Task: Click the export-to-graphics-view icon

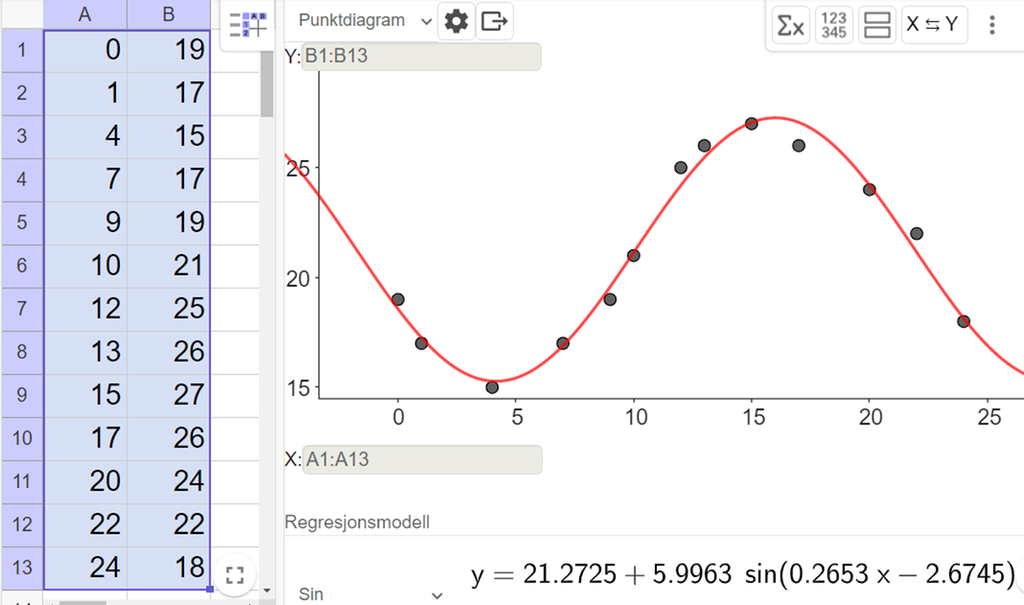Action: click(x=495, y=20)
